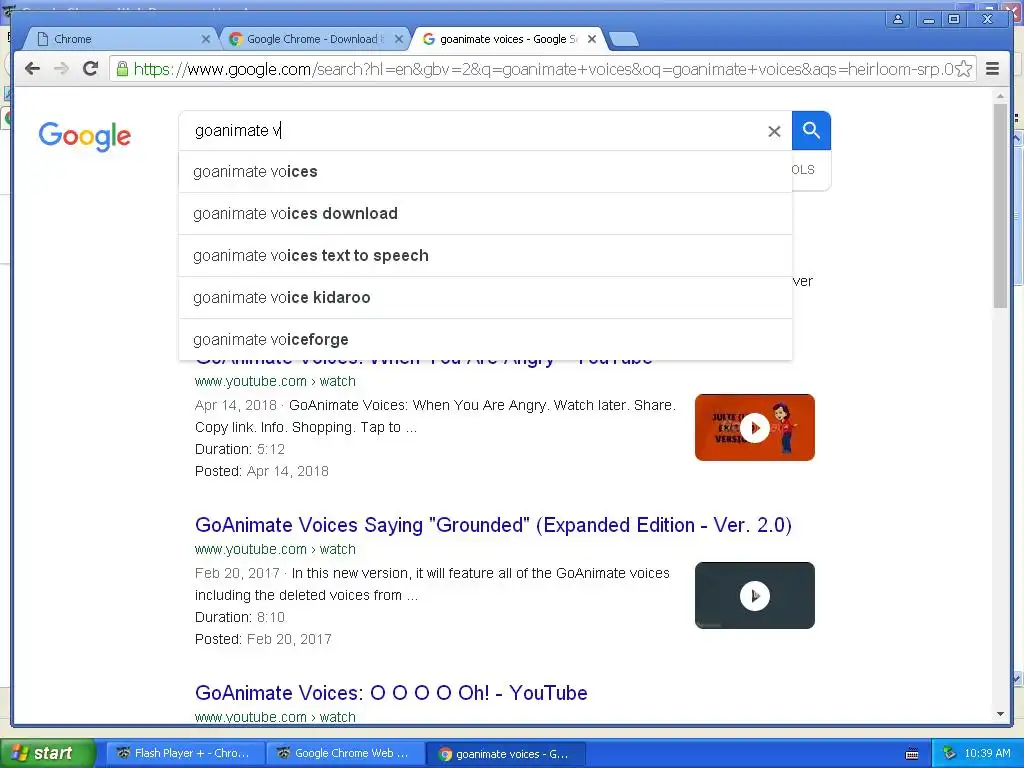Click the system tray icon beside the clock
1024x768 pixels.
[949, 754]
